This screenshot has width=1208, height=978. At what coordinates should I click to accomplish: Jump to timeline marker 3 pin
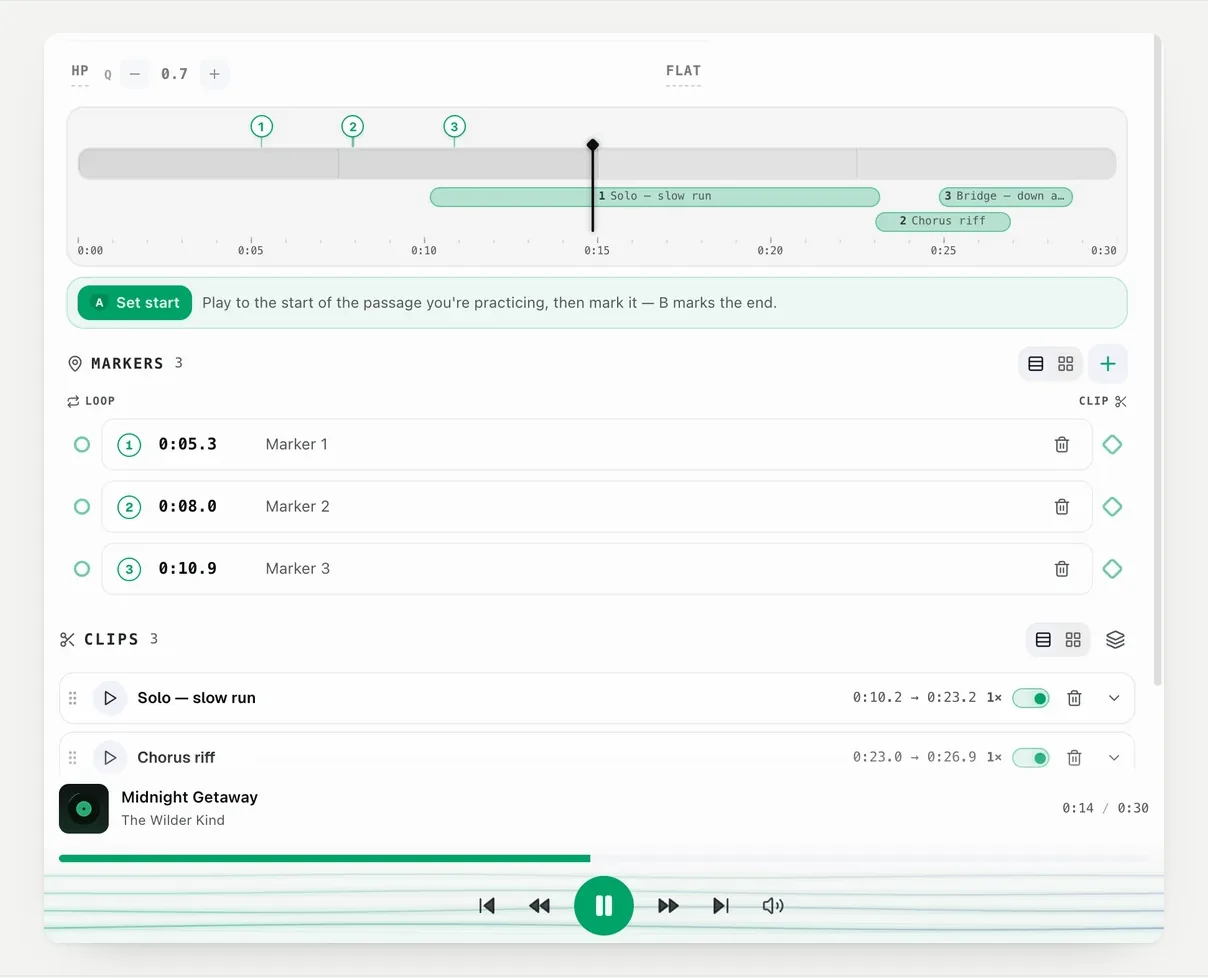(x=454, y=126)
